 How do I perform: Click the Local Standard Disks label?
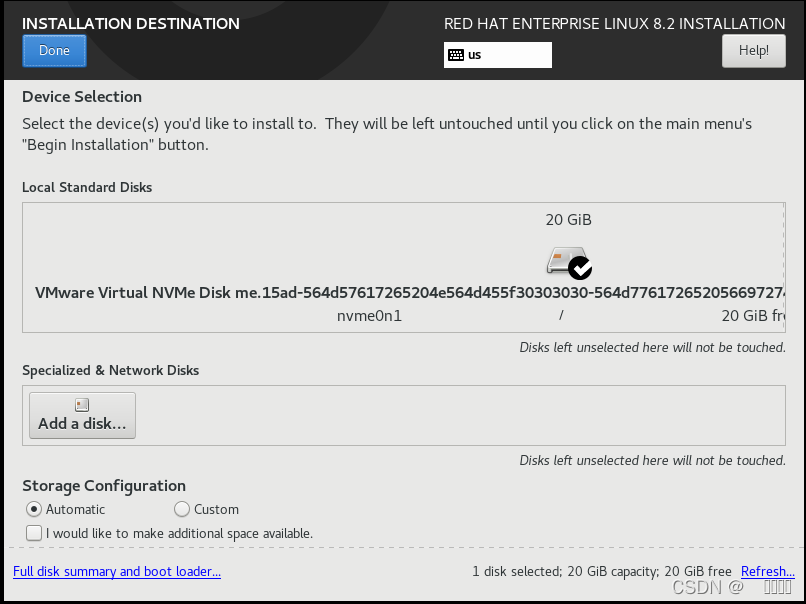87,187
